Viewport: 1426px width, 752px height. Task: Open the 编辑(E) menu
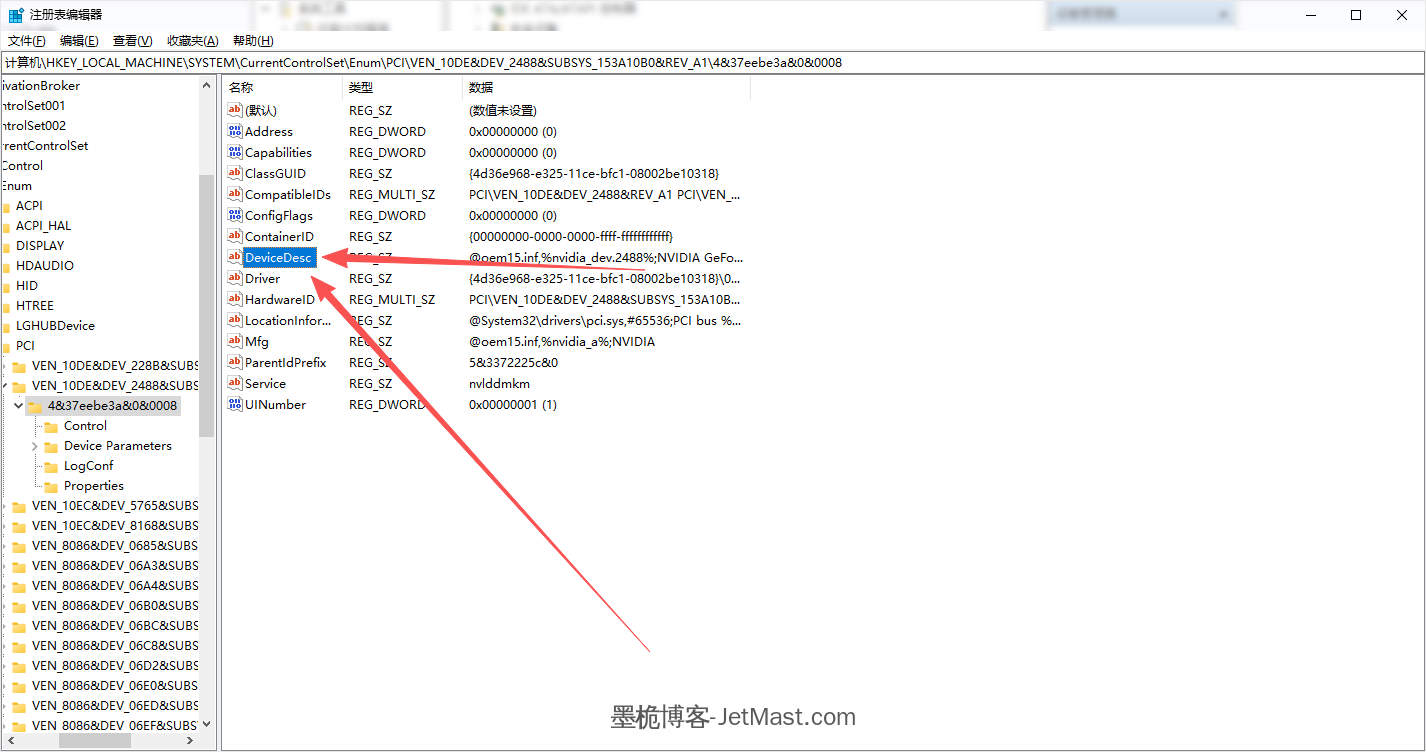click(x=79, y=41)
